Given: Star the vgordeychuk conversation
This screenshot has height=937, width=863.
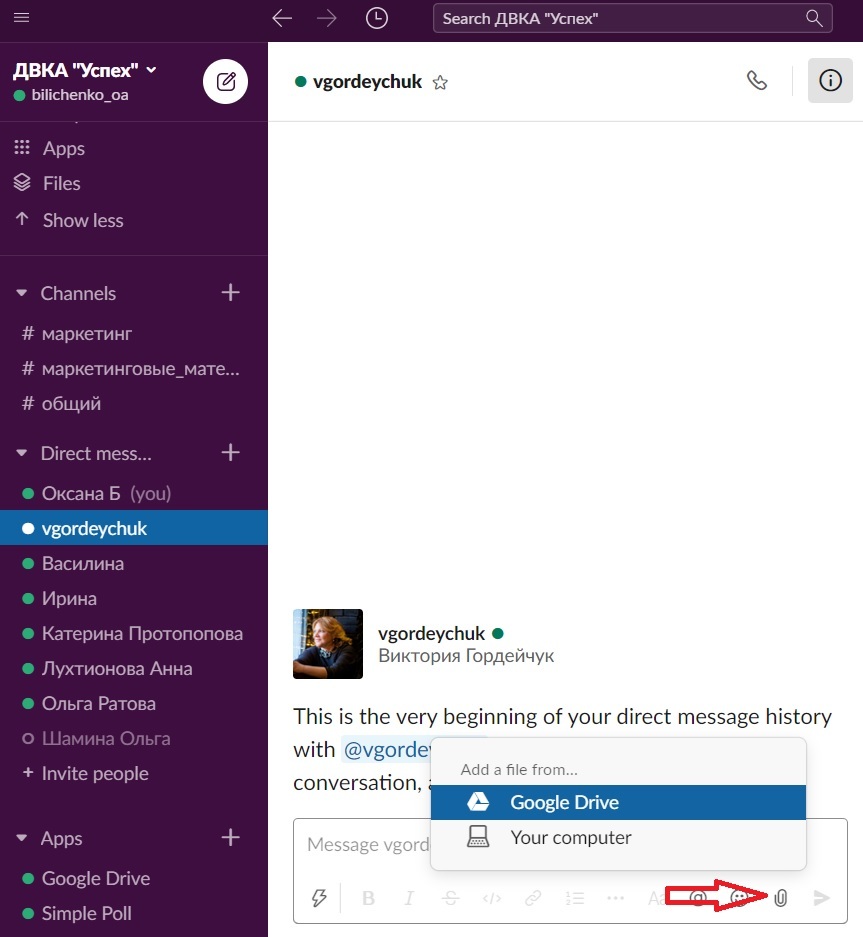Looking at the screenshot, I should (440, 82).
